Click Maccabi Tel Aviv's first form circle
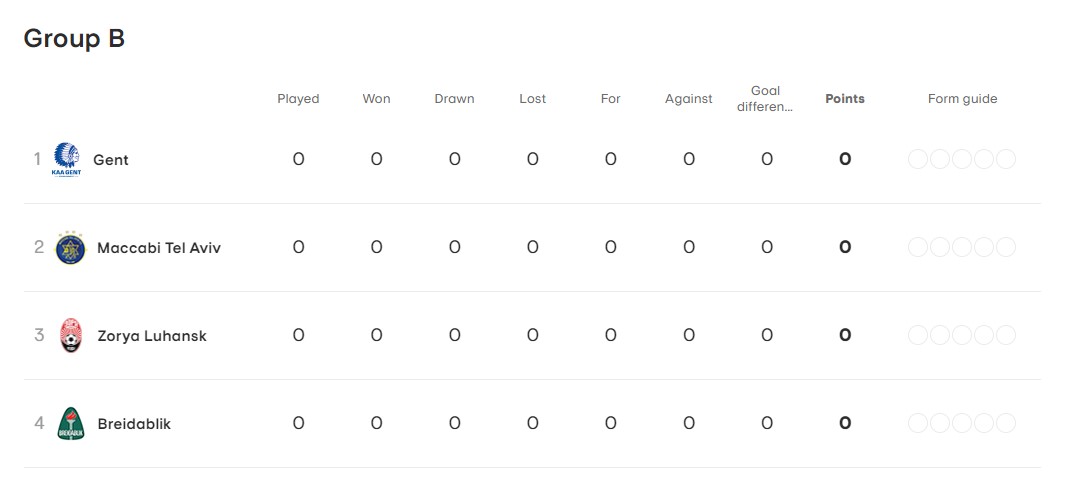The width and height of the screenshot is (1065, 484). click(x=918, y=247)
